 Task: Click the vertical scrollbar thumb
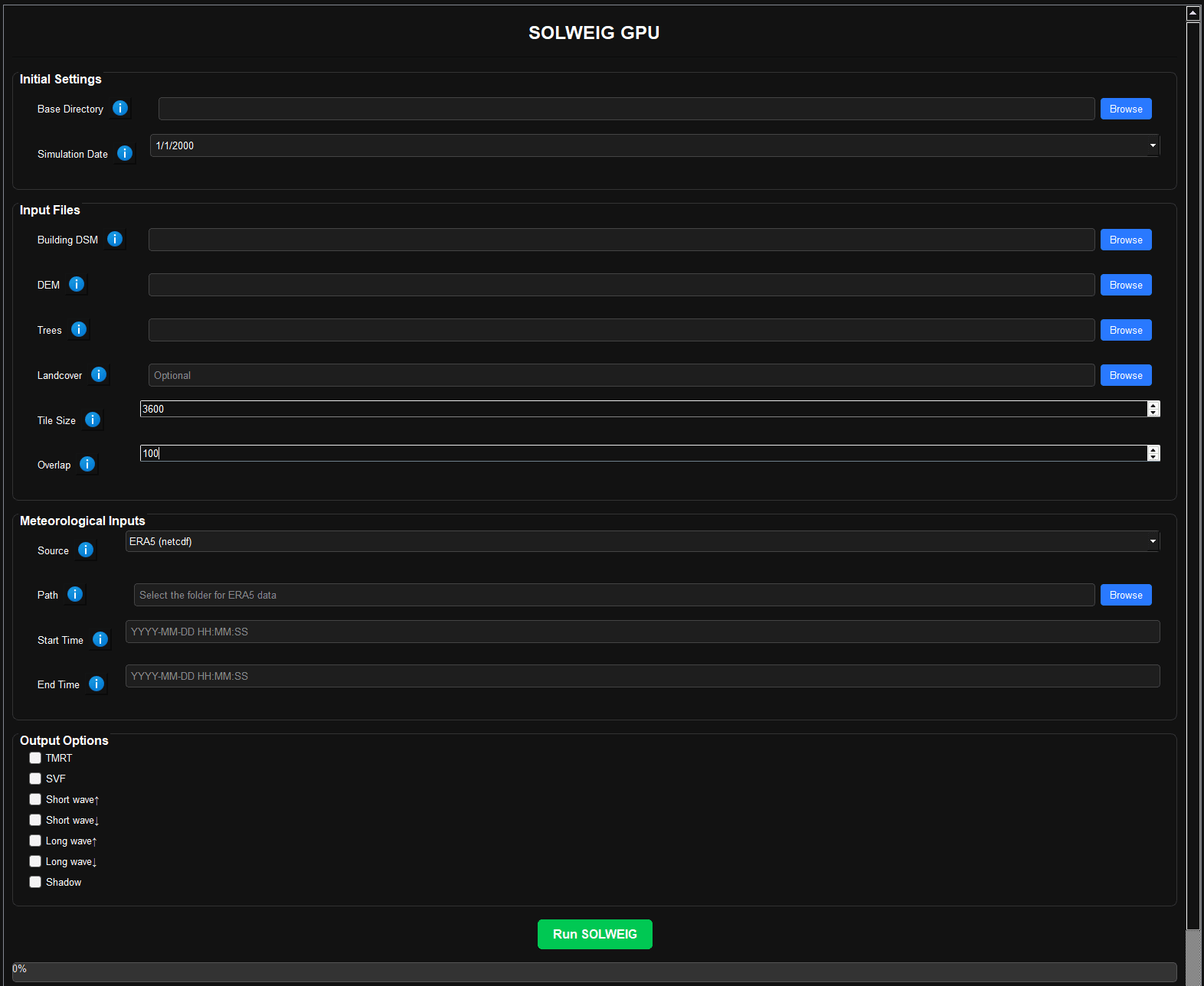point(1193,475)
